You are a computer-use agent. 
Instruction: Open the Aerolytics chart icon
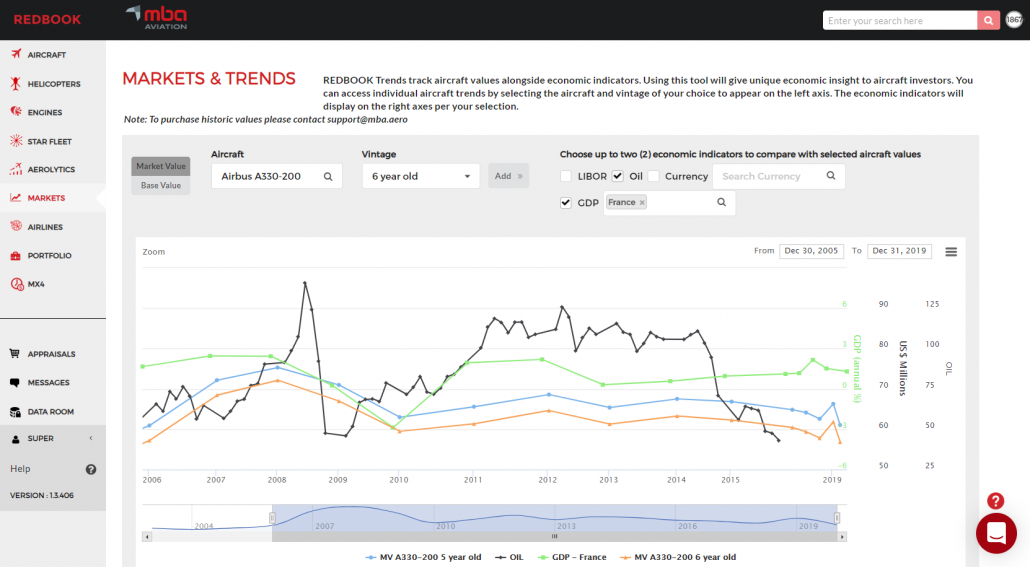click(16, 169)
